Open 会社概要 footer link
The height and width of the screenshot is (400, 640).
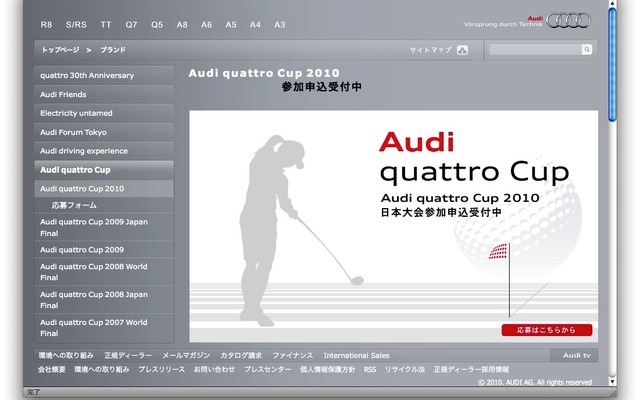coord(51,369)
